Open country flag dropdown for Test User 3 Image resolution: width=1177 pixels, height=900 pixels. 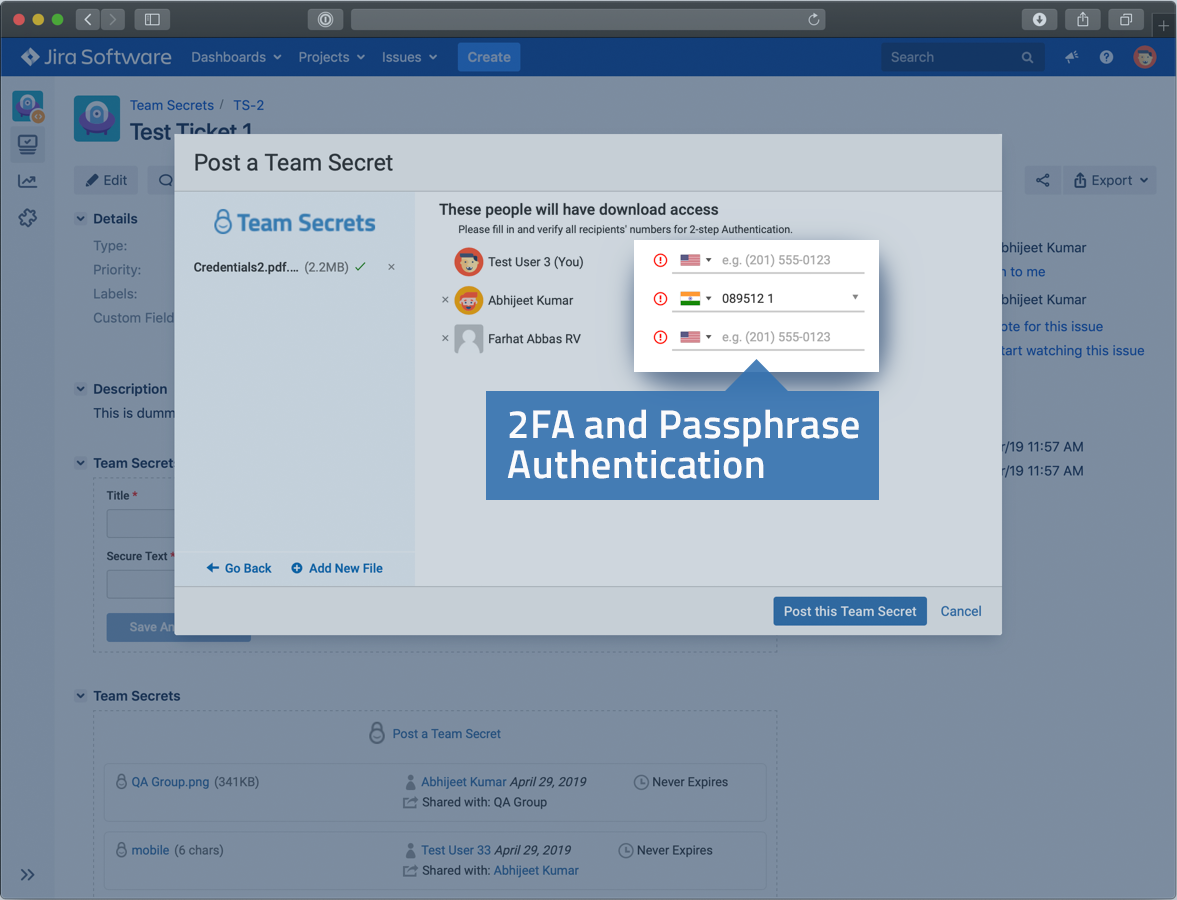tap(695, 260)
